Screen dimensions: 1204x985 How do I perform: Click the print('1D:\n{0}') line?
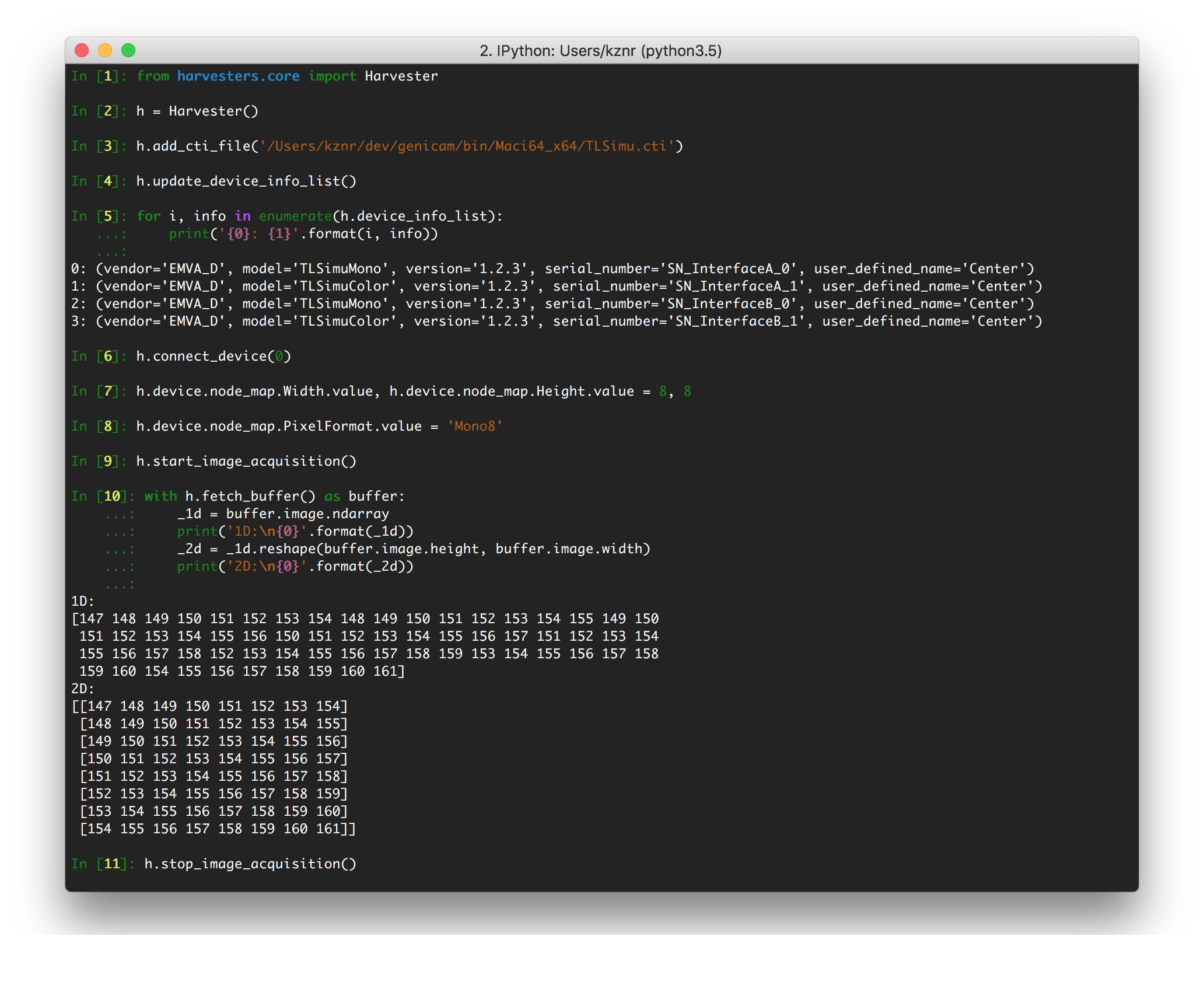click(295, 532)
